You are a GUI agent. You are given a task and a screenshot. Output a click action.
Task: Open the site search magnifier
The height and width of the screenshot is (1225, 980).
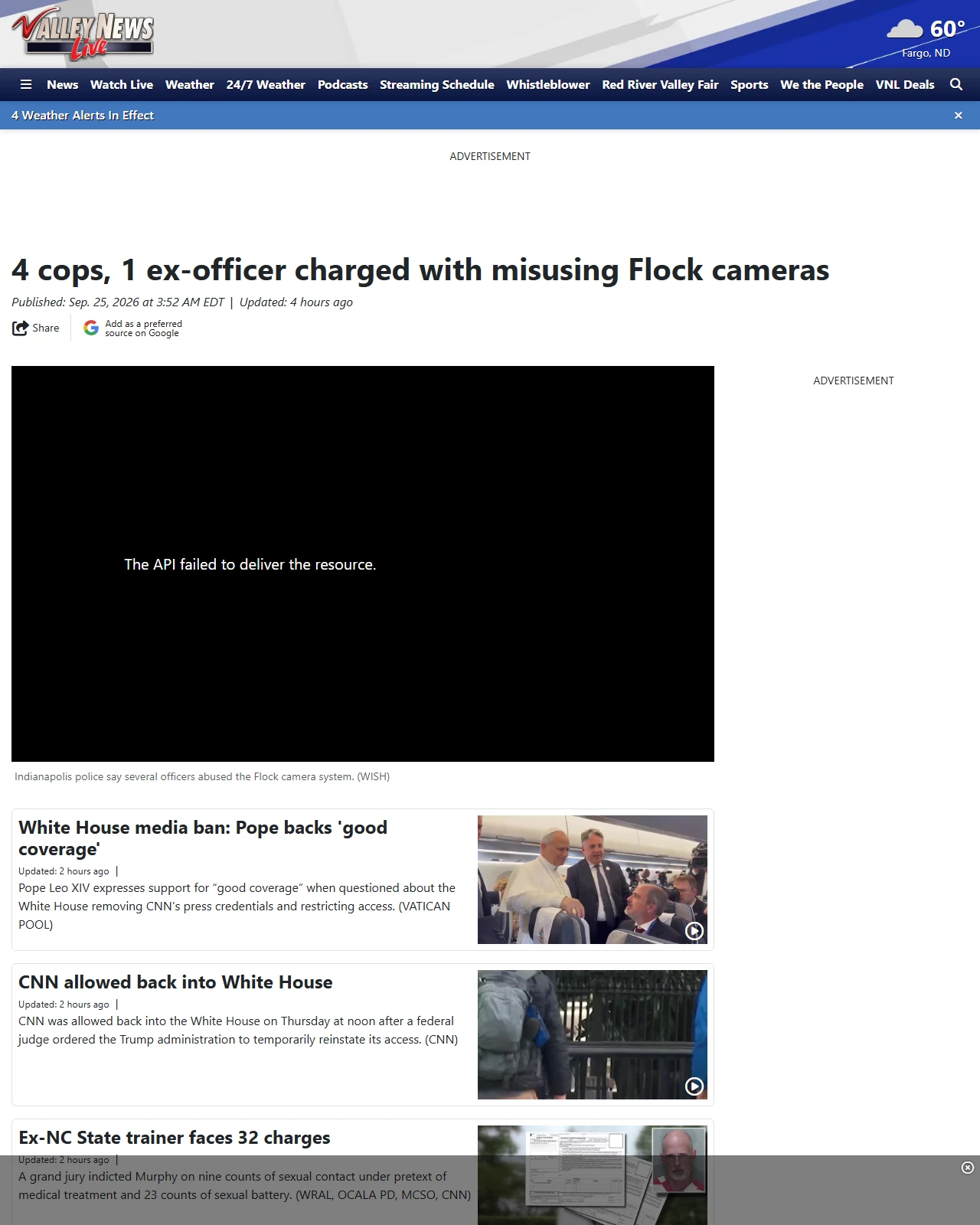956,85
